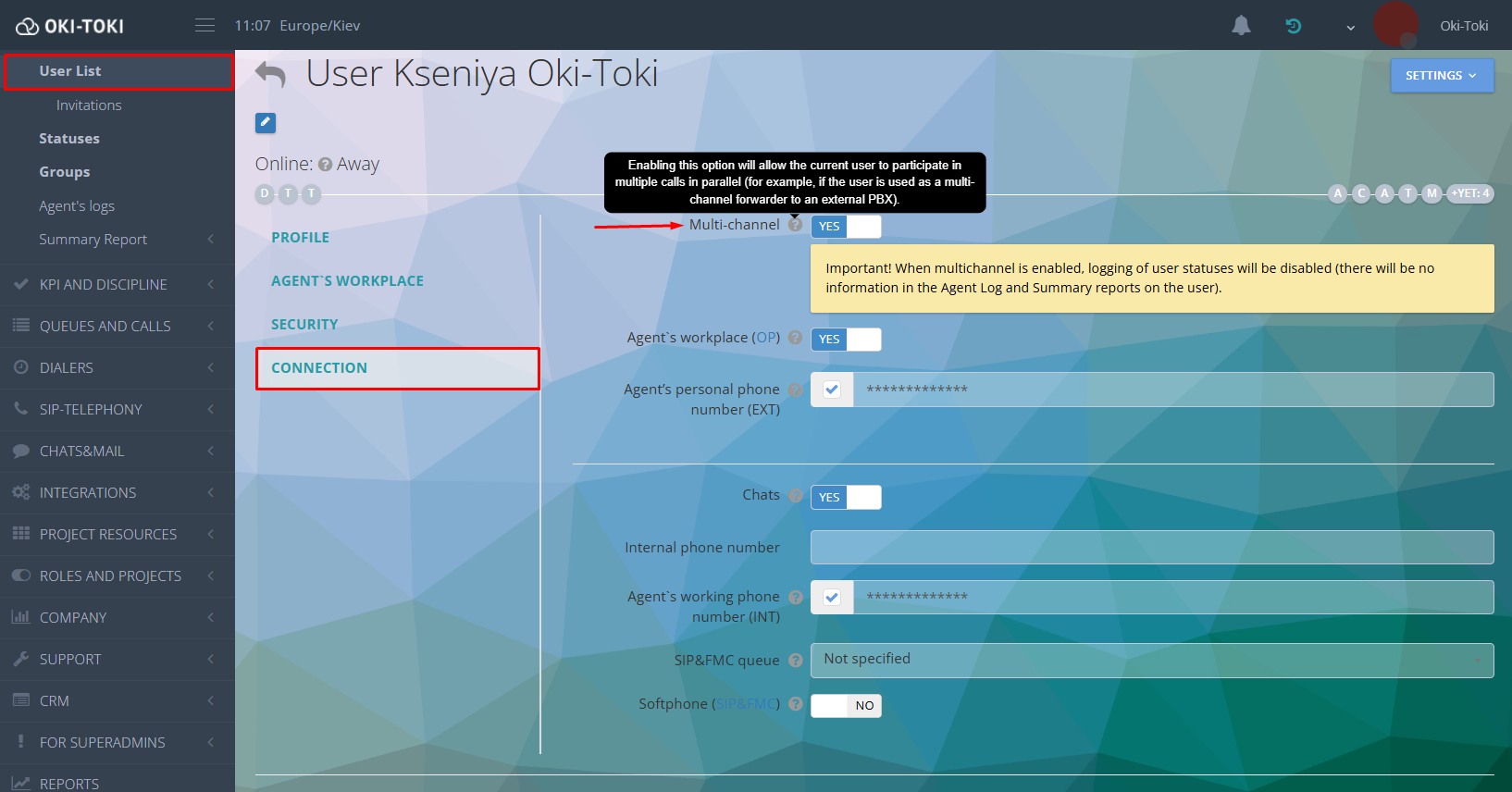Click the Support wrench icon
This screenshot has width=1512, height=792.
[x=21, y=659]
